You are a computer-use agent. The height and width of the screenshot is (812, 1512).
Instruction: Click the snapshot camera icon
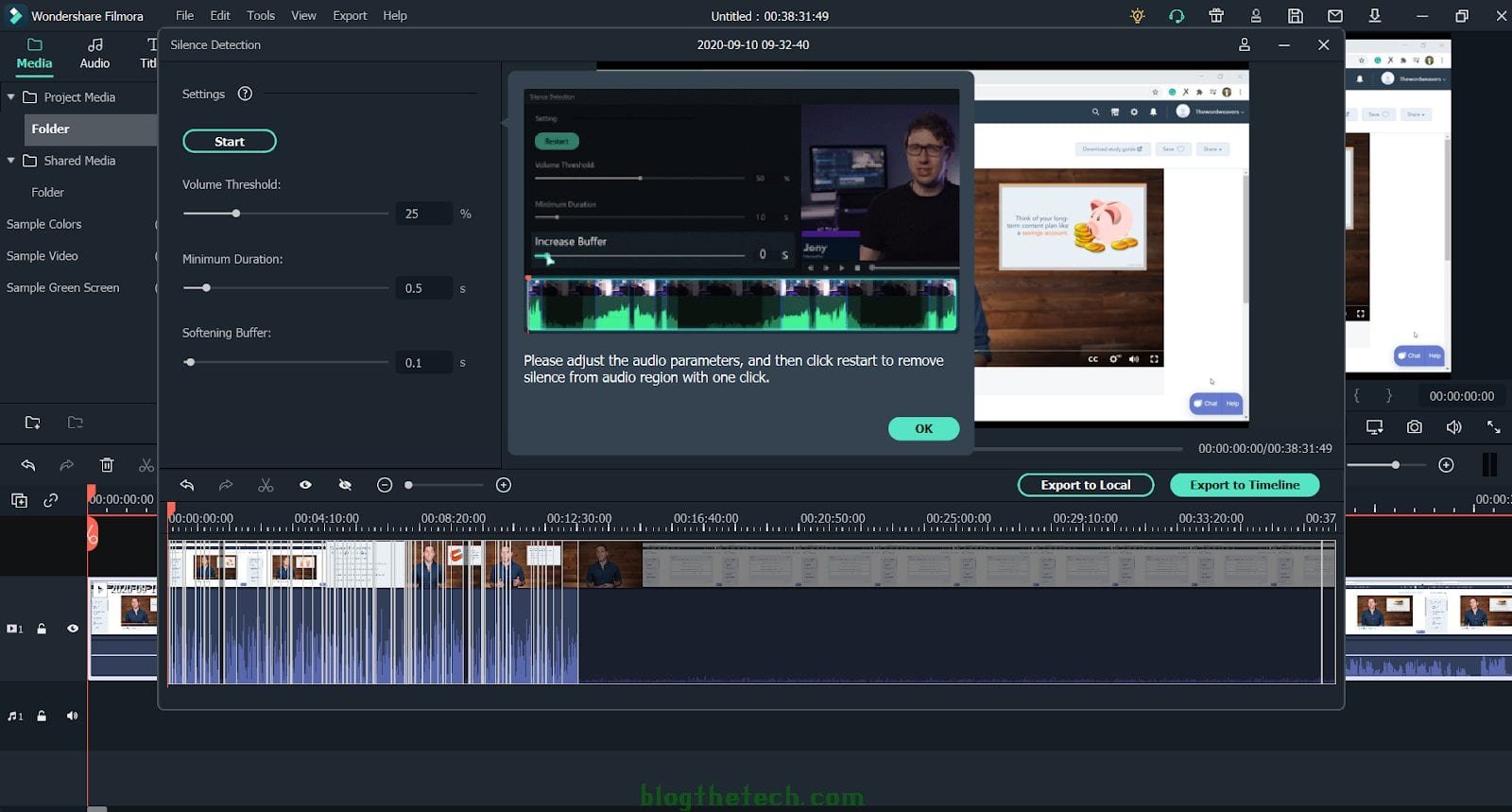(x=1414, y=427)
